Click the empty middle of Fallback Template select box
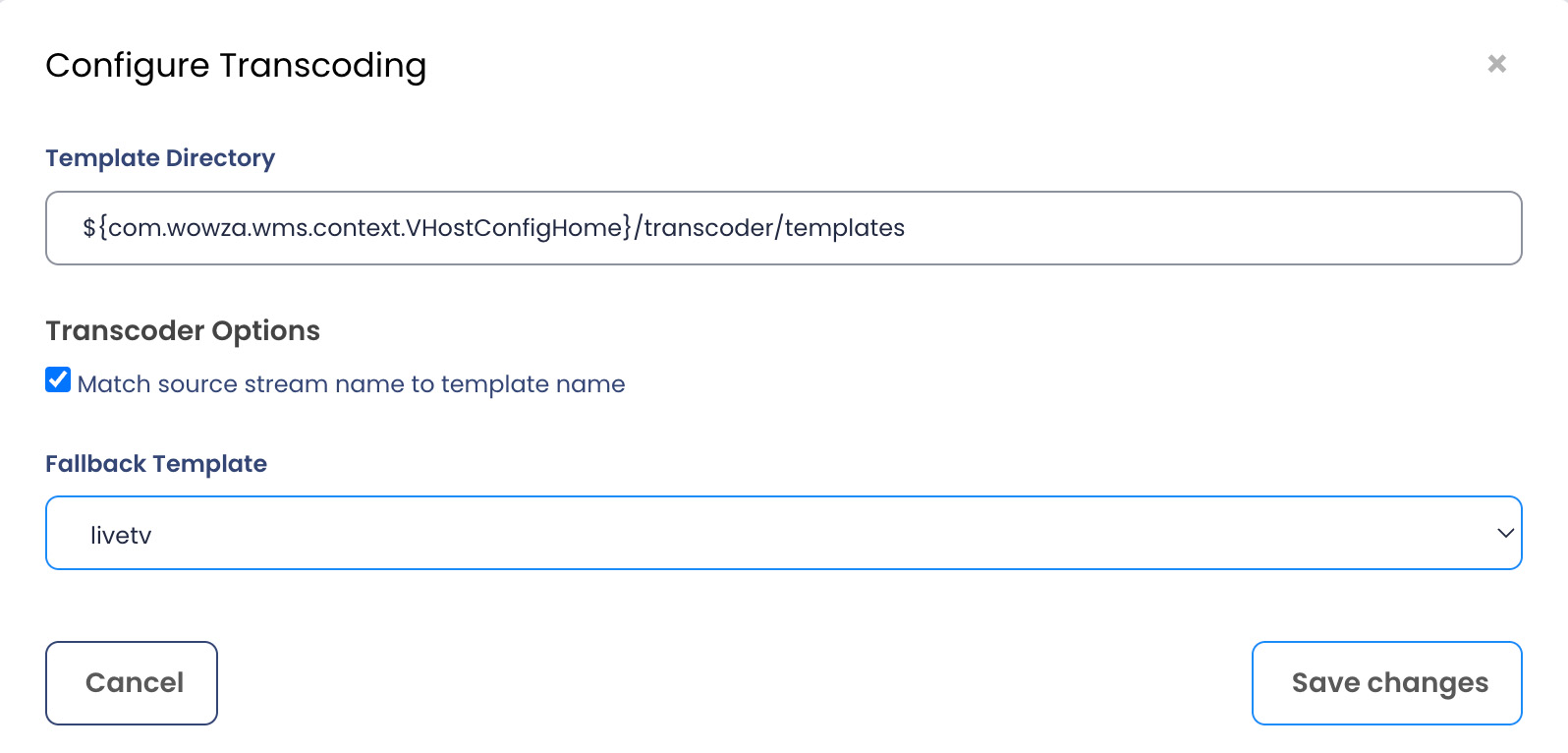 click(786, 533)
